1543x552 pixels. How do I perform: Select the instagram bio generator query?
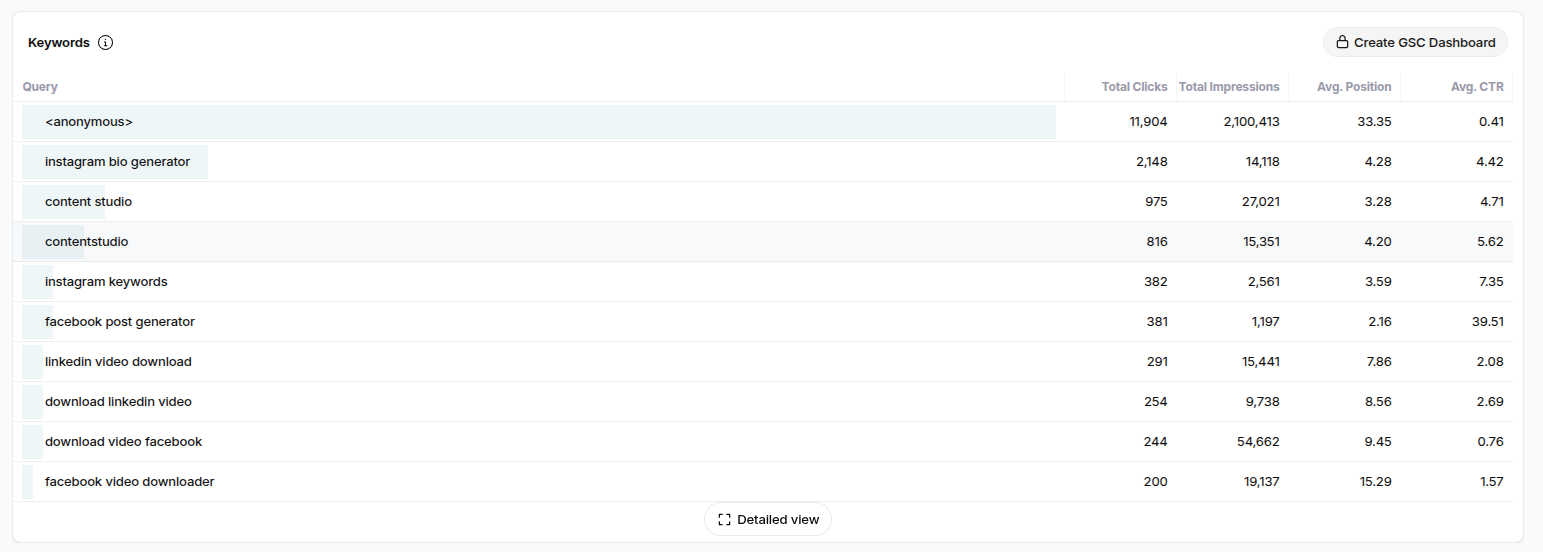click(117, 162)
